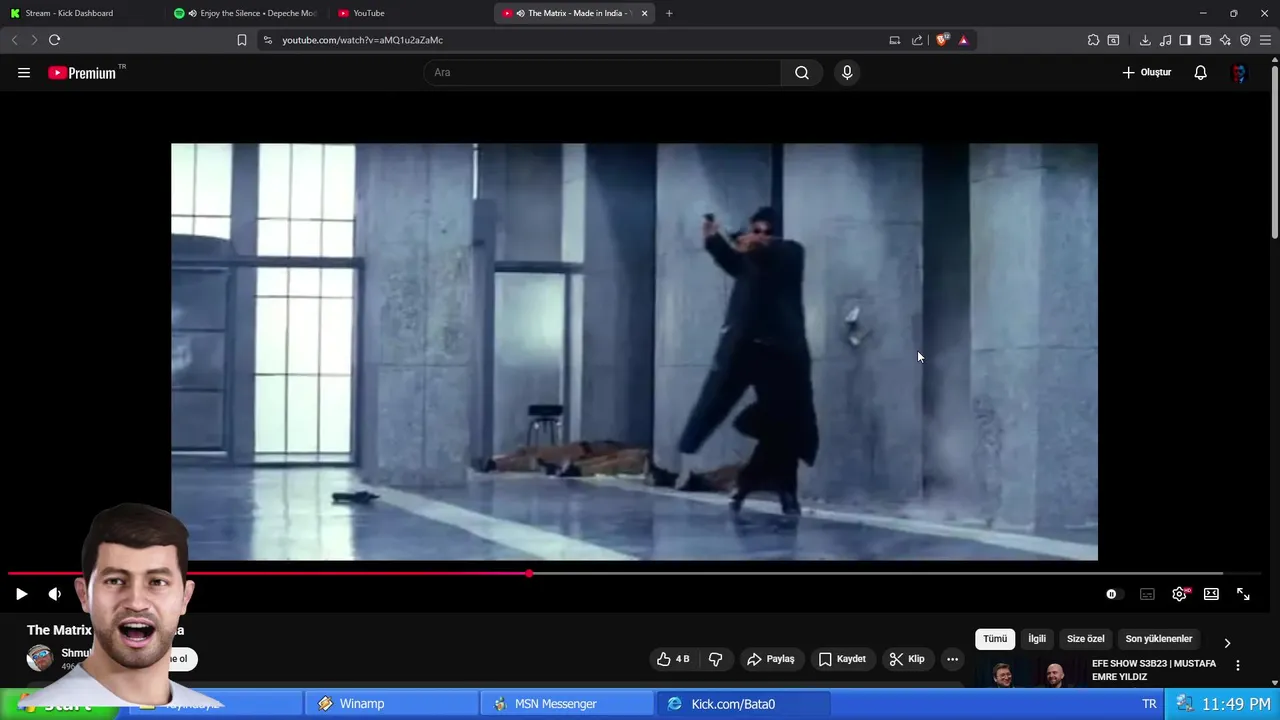1280x720 pixels.
Task: Create a clip with Klip button
Action: (907, 659)
